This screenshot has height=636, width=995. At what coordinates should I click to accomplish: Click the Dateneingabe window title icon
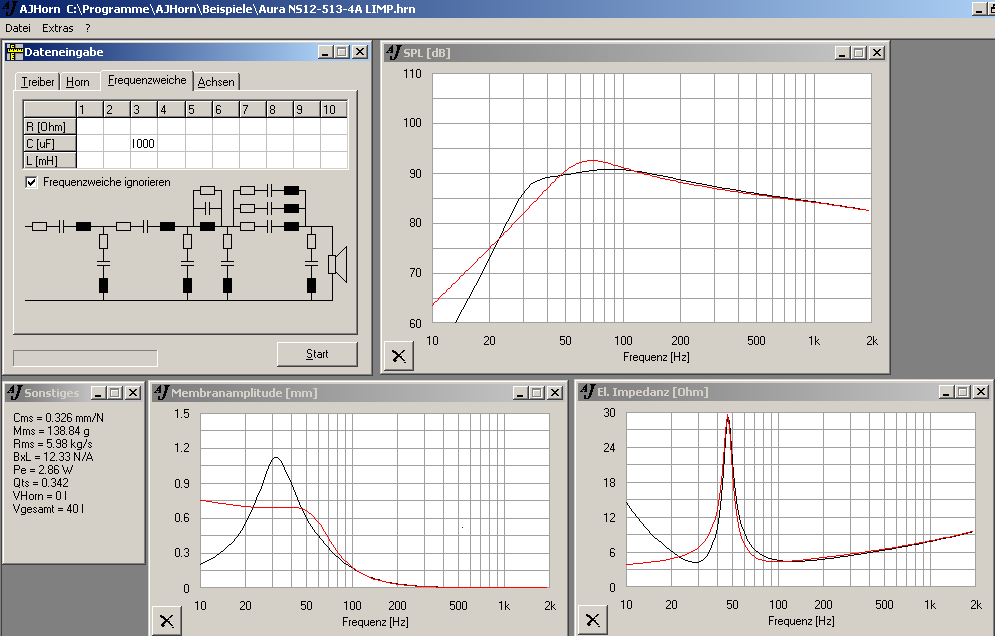click(x=14, y=52)
